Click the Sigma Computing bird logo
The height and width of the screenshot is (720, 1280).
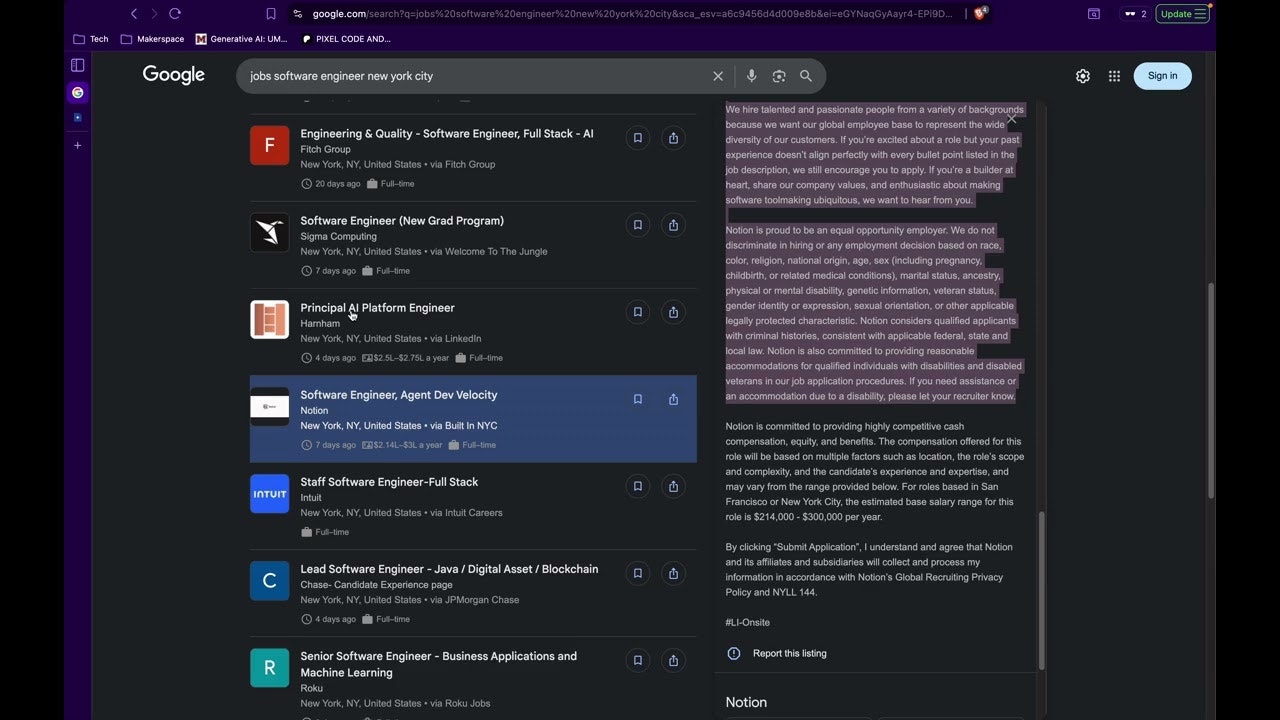coord(269,232)
